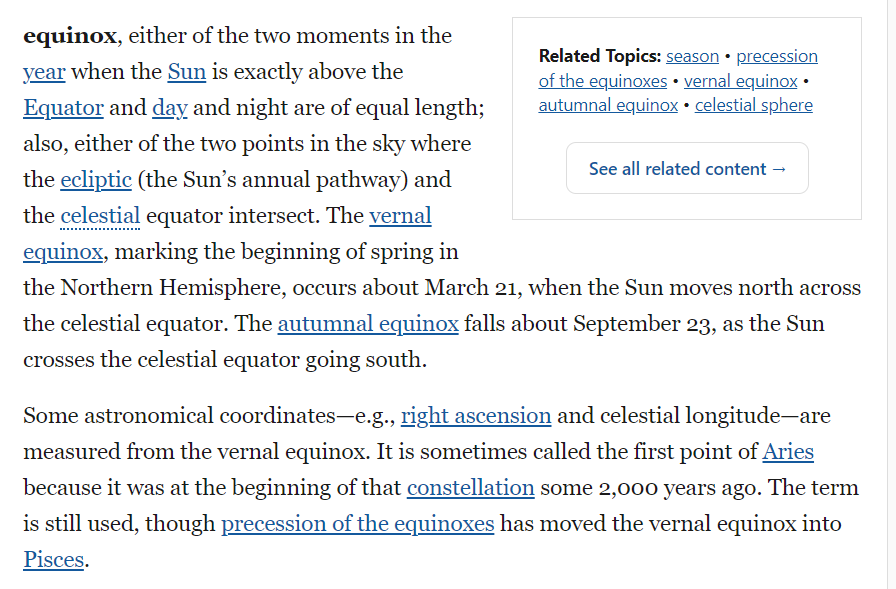The height and width of the screenshot is (589, 896).
Task: Click the 'Sun' hyperlink
Action: click(186, 72)
